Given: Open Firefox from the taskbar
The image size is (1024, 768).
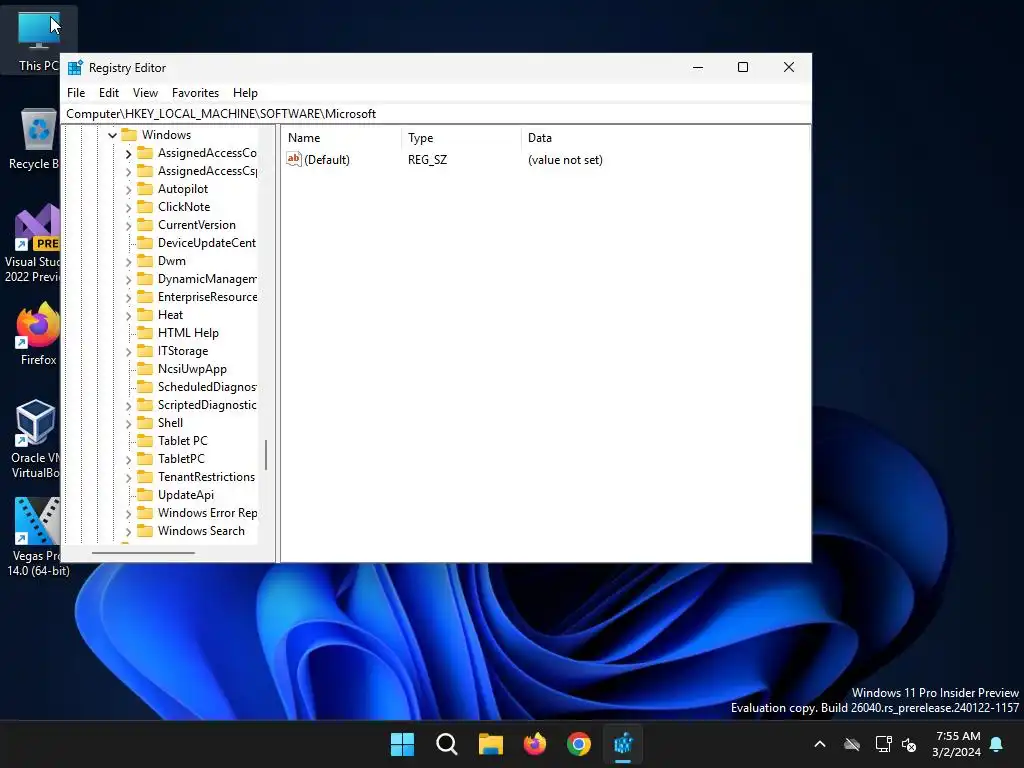Looking at the screenshot, I should tap(535, 744).
